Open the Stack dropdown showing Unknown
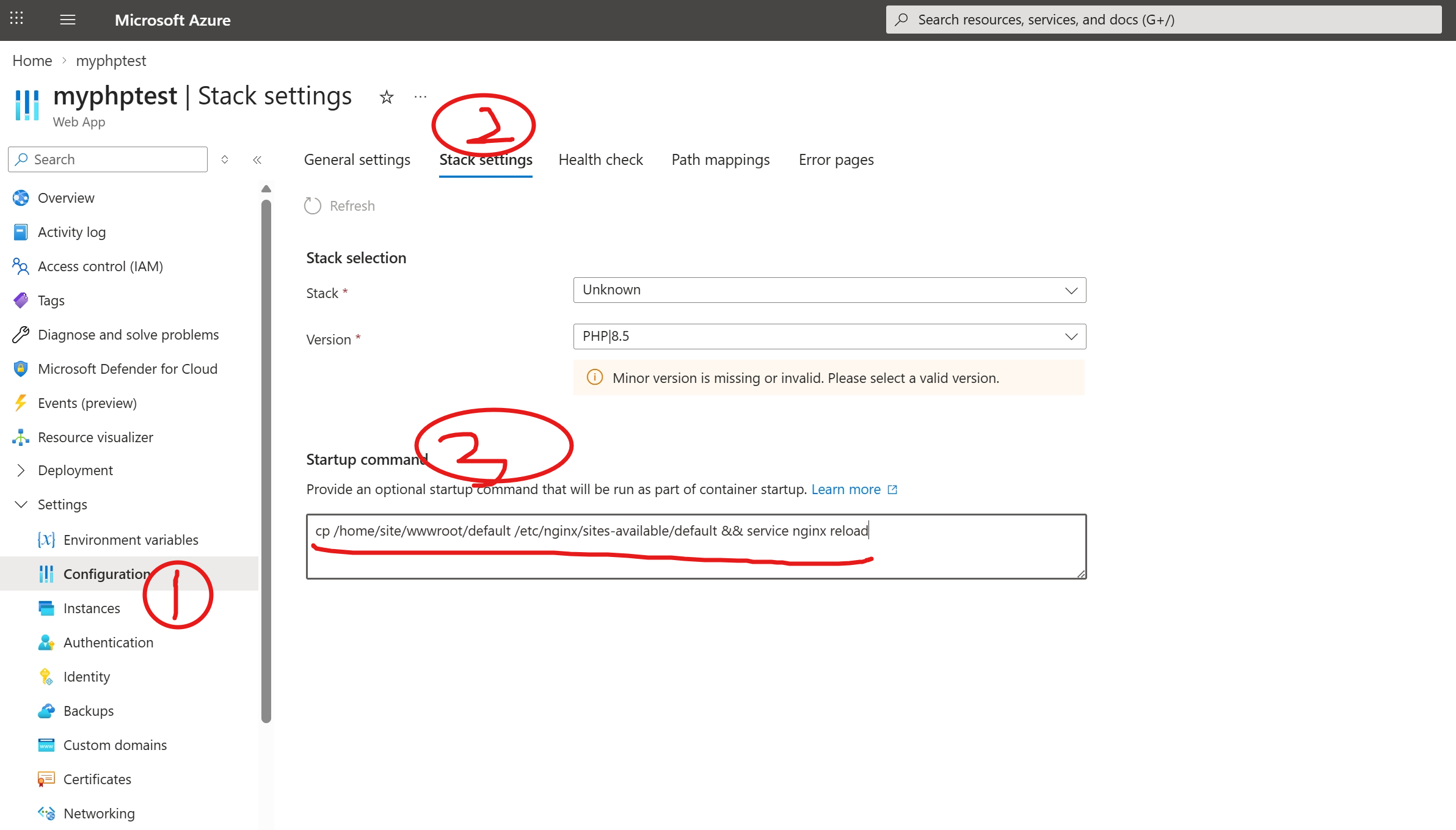 [829, 290]
